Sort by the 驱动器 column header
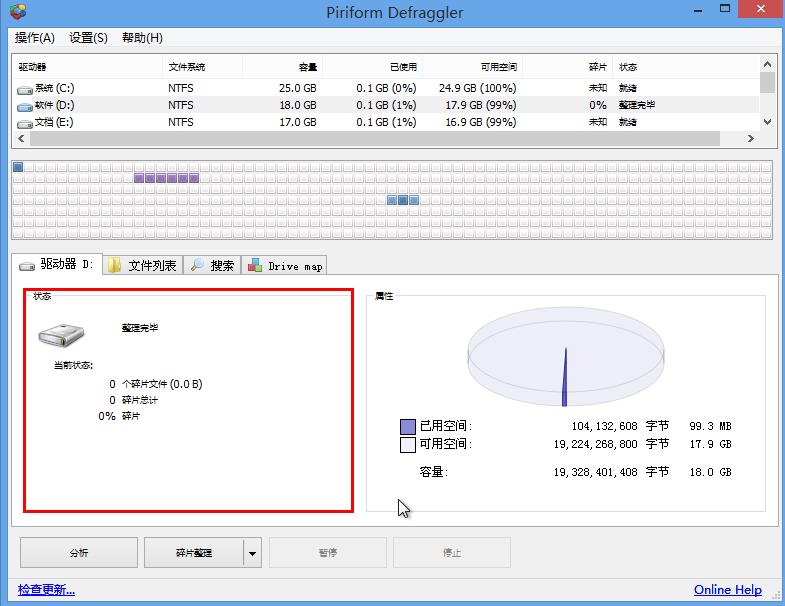The image size is (785, 606). [88, 67]
